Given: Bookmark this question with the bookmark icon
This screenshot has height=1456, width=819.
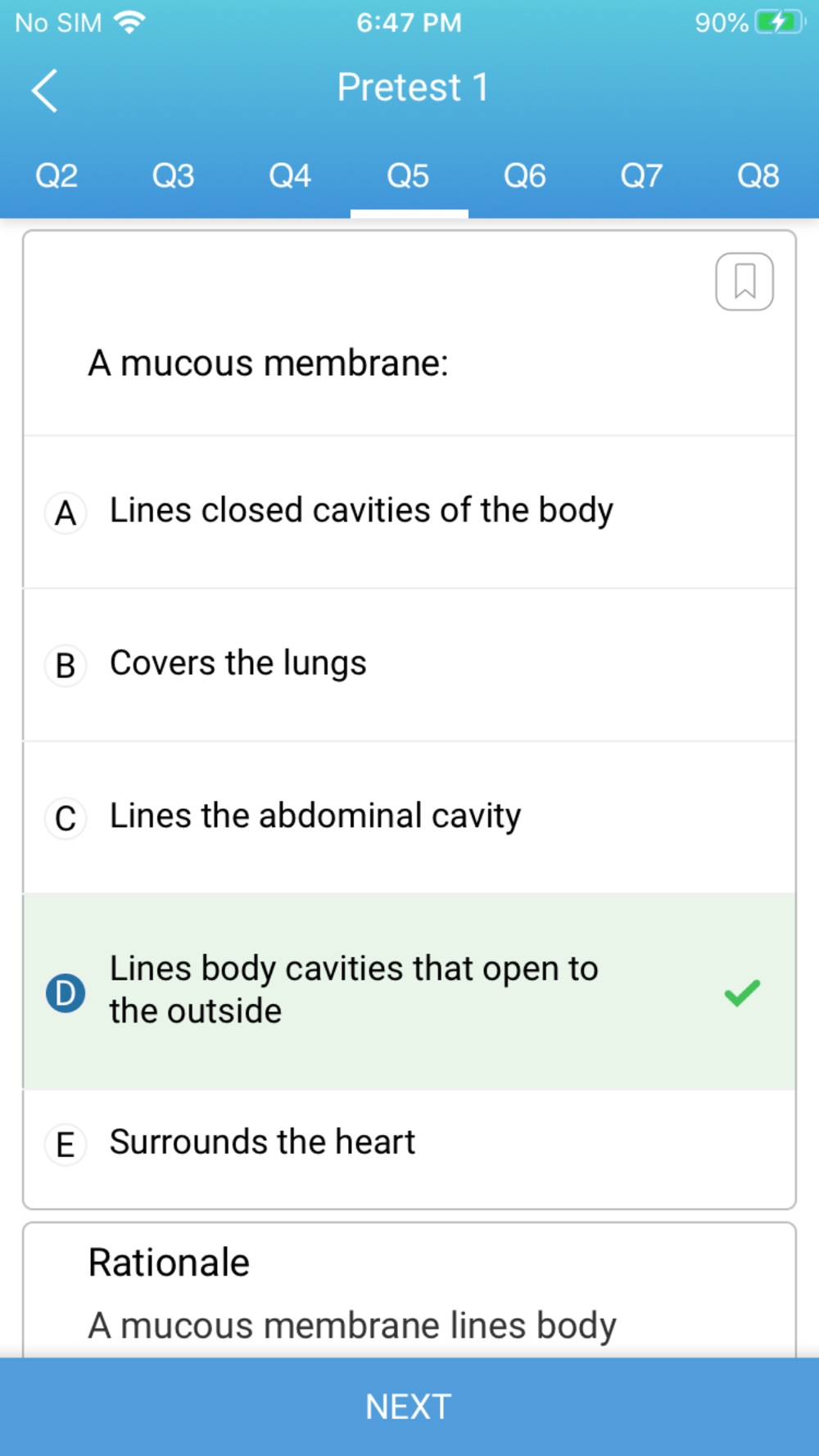Looking at the screenshot, I should point(744,282).
